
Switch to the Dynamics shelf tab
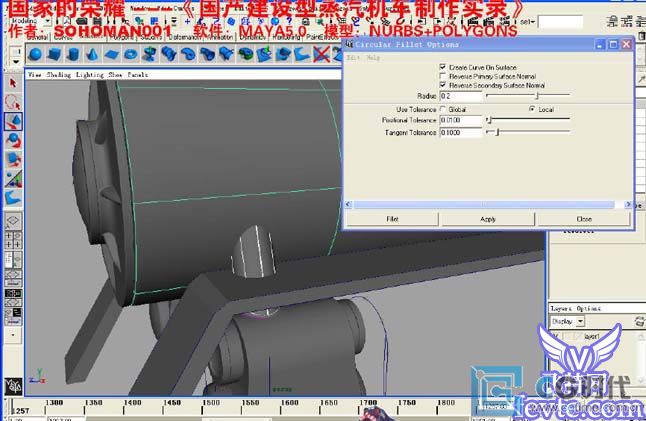coord(252,37)
